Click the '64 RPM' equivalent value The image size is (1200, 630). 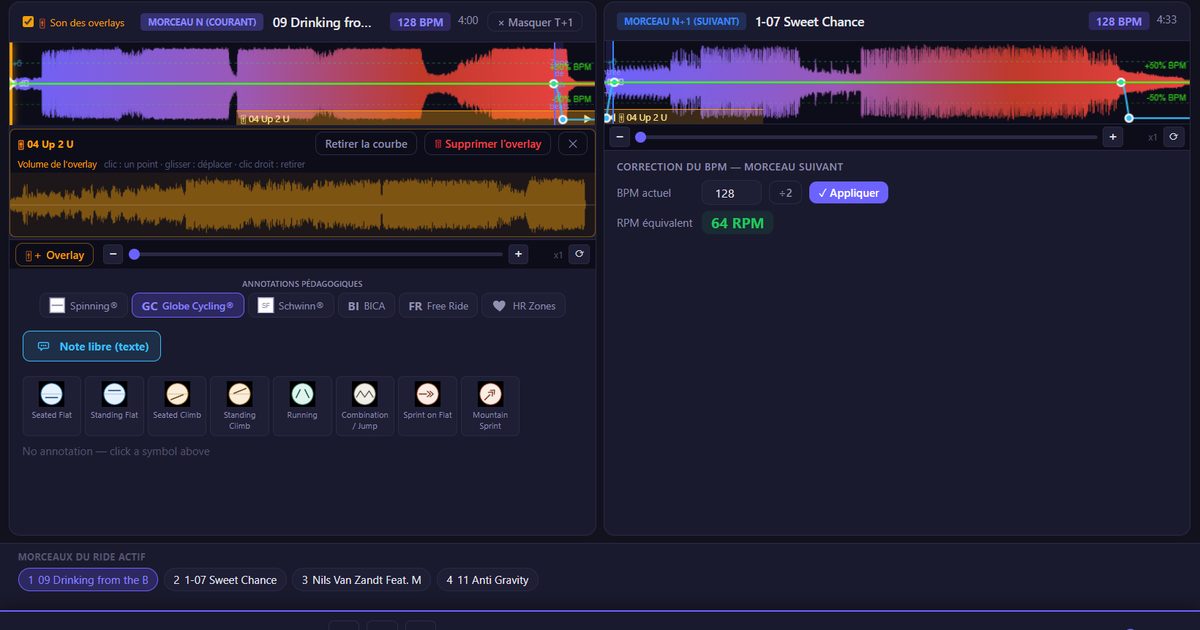pyautogui.click(x=737, y=223)
